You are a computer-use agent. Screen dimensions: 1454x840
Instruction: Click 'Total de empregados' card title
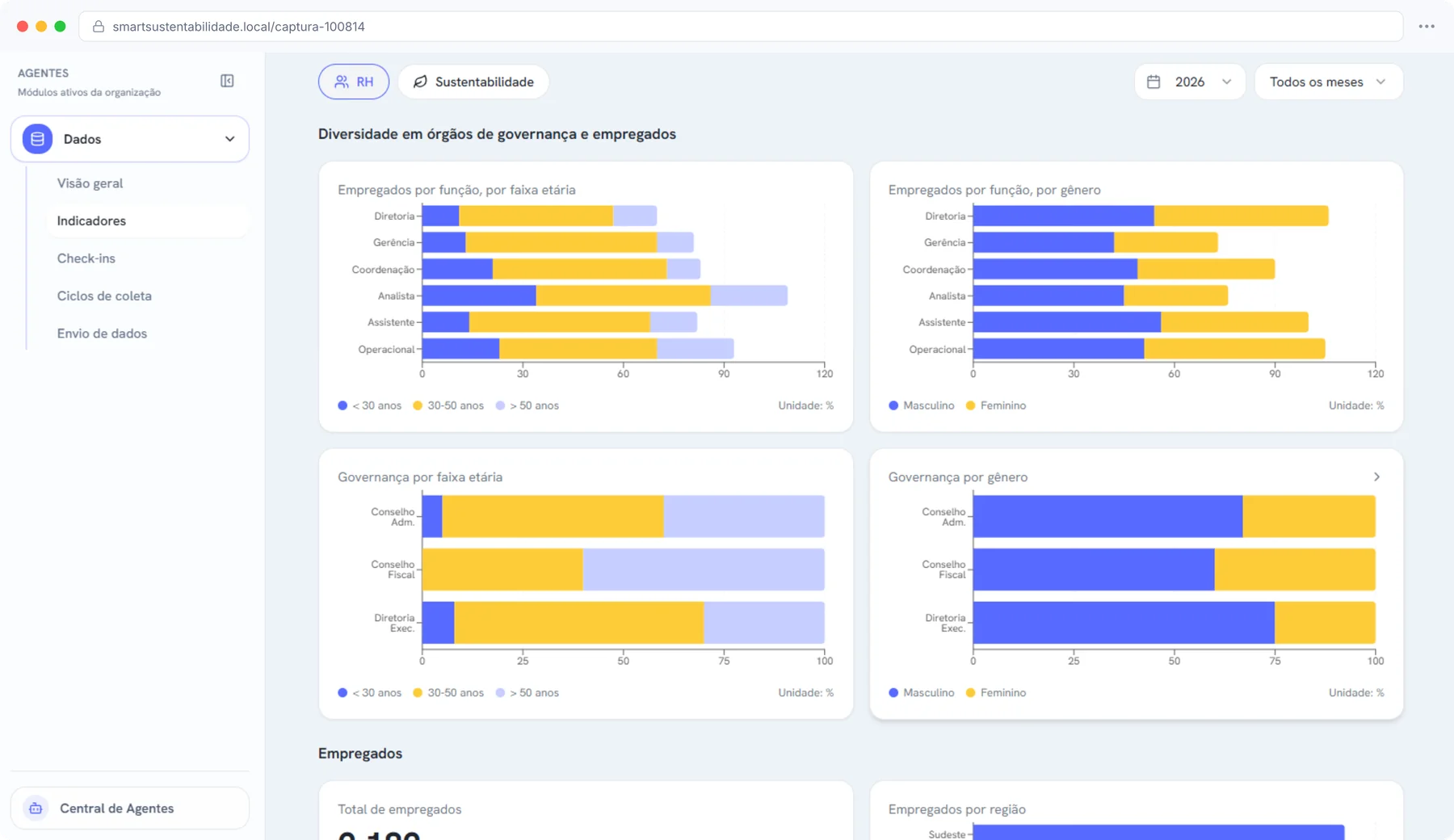click(x=400, y=809)
